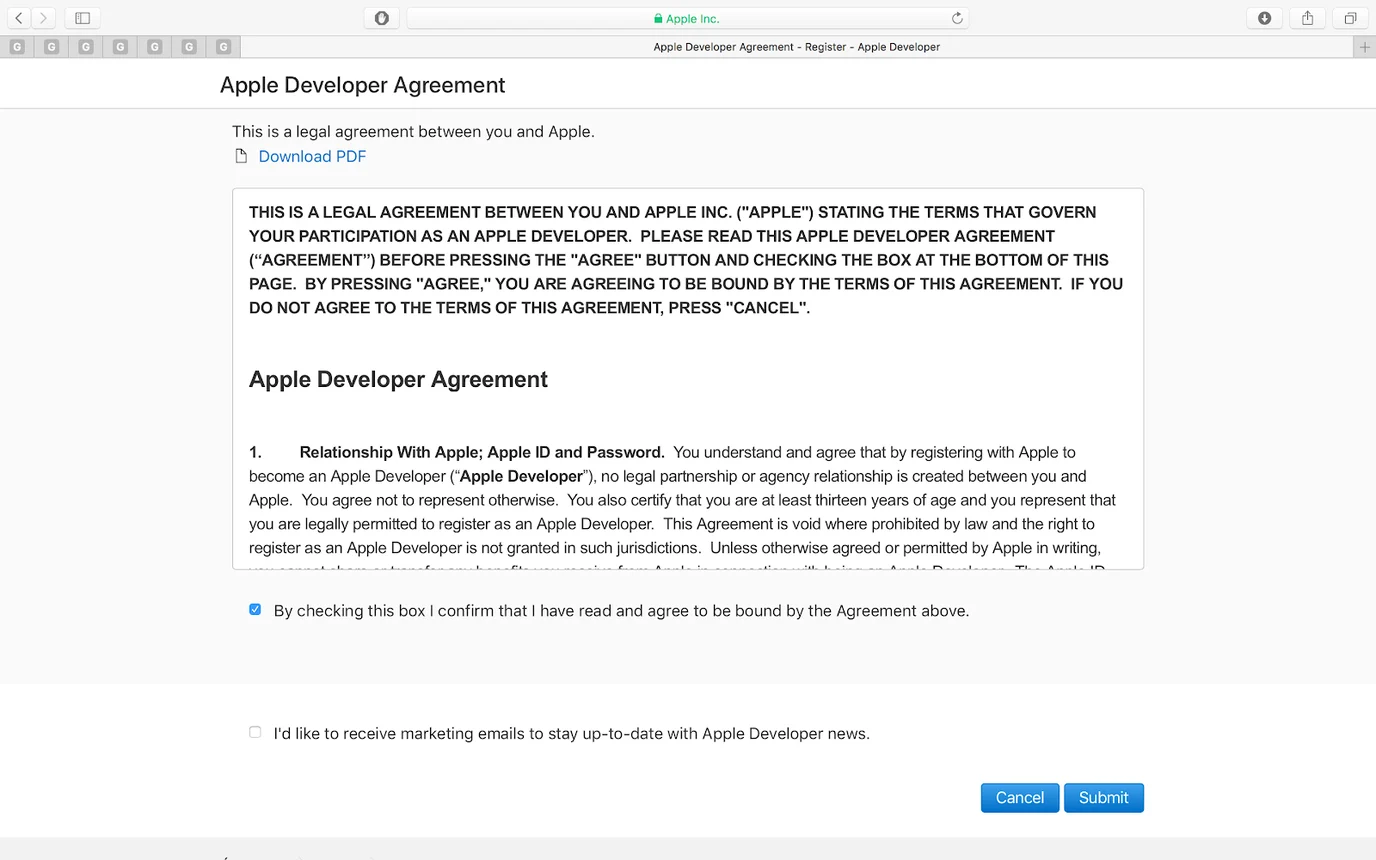
Task: Open a new tab with the plus button
Action: 1364,46
